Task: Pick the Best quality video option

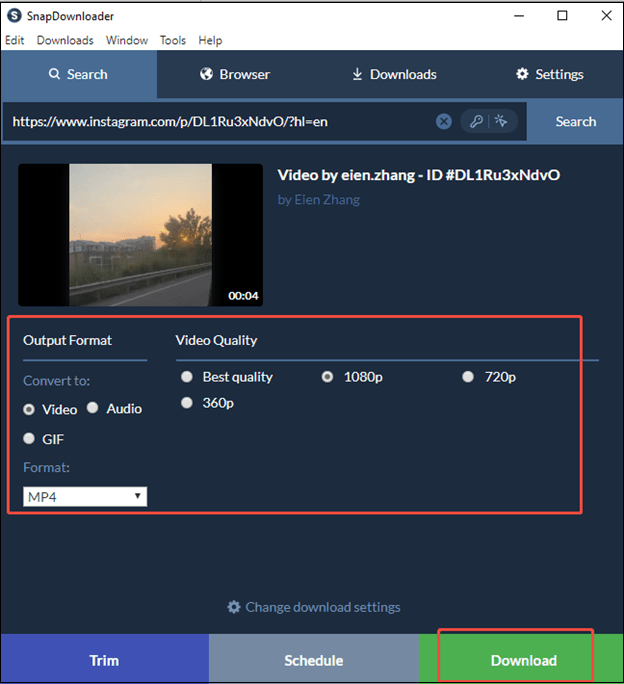Action: [x=187, y=376]
